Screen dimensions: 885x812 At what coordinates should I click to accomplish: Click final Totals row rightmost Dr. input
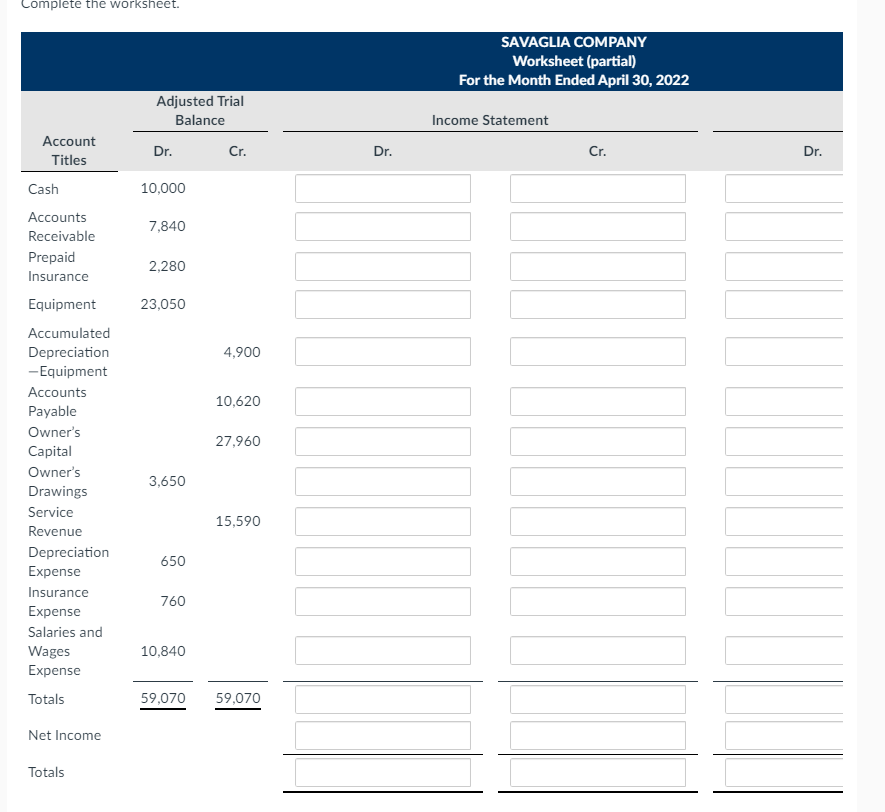point(784,773)
